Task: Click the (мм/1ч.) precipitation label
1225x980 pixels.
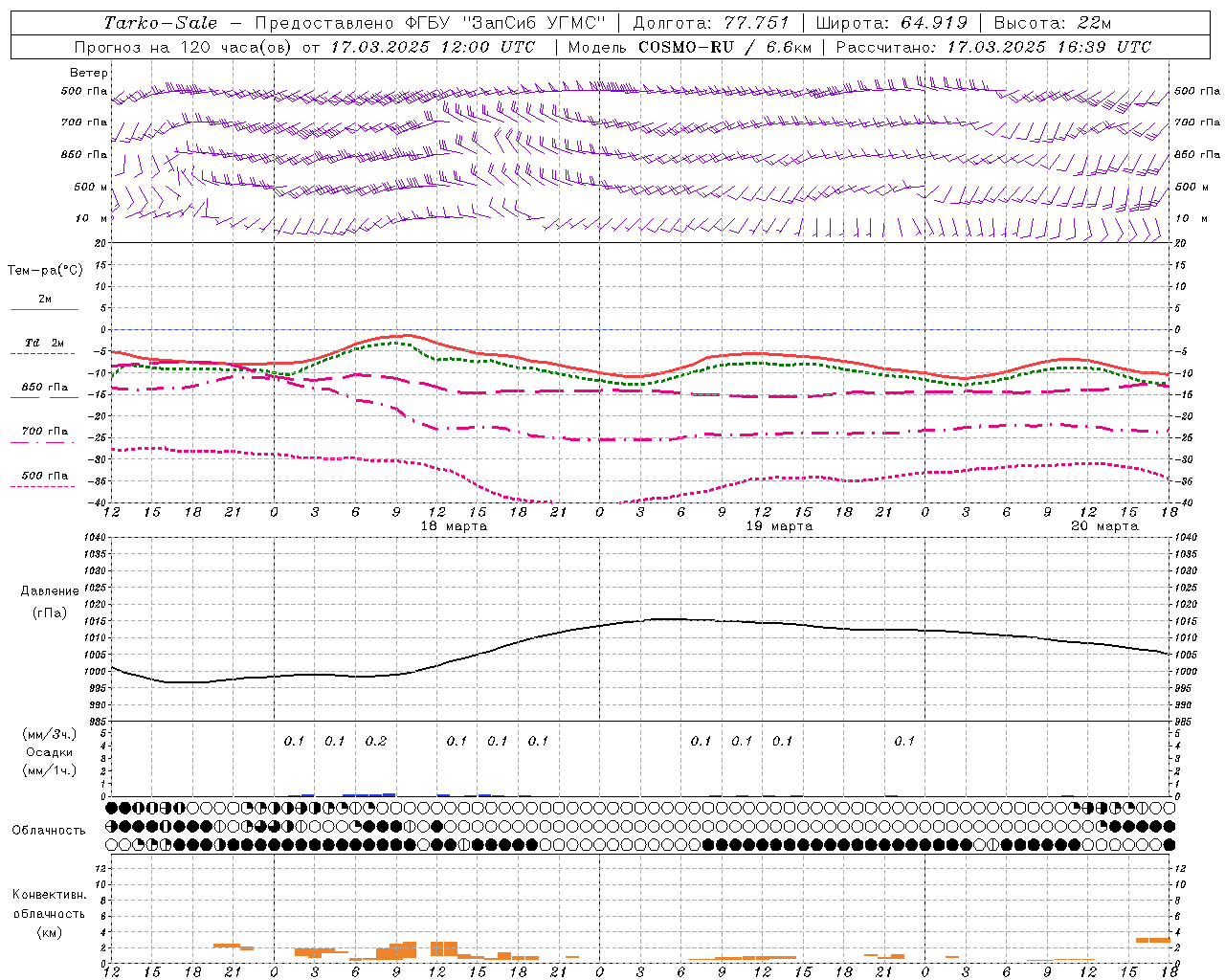Action: coord(49,770)
